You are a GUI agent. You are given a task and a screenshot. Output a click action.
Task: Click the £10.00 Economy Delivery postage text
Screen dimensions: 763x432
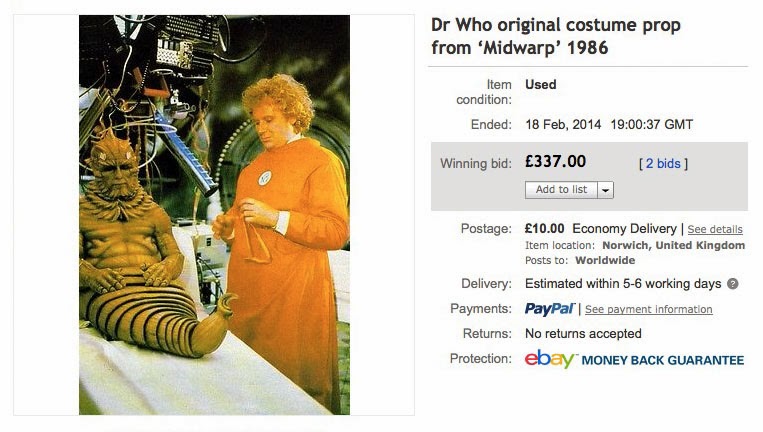(x=600, y=229)
